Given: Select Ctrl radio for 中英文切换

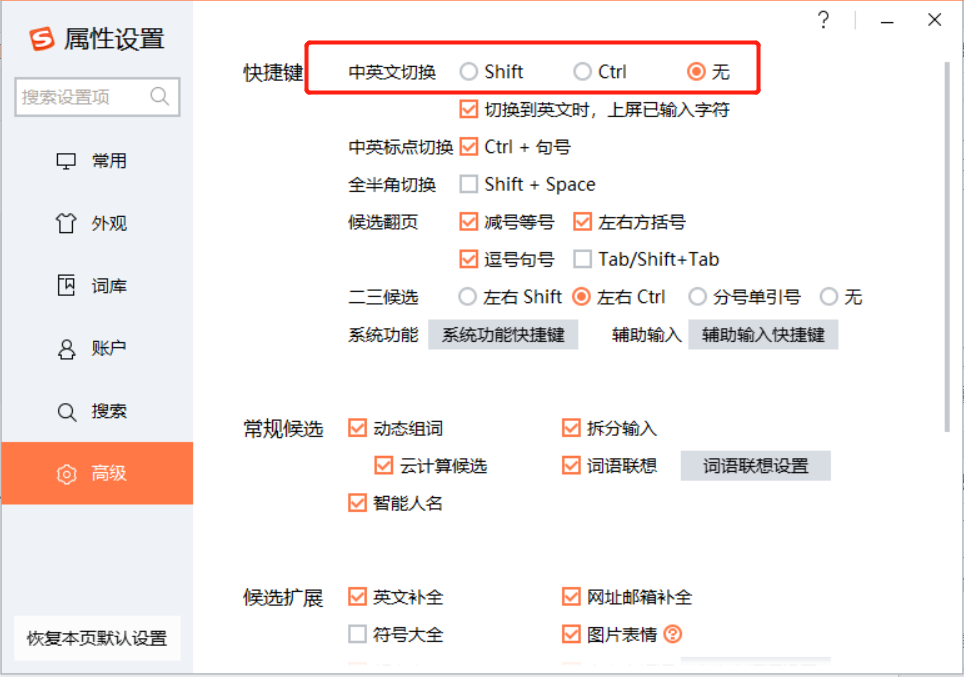Looking at the screenshot, I should (x=582, y=72).
